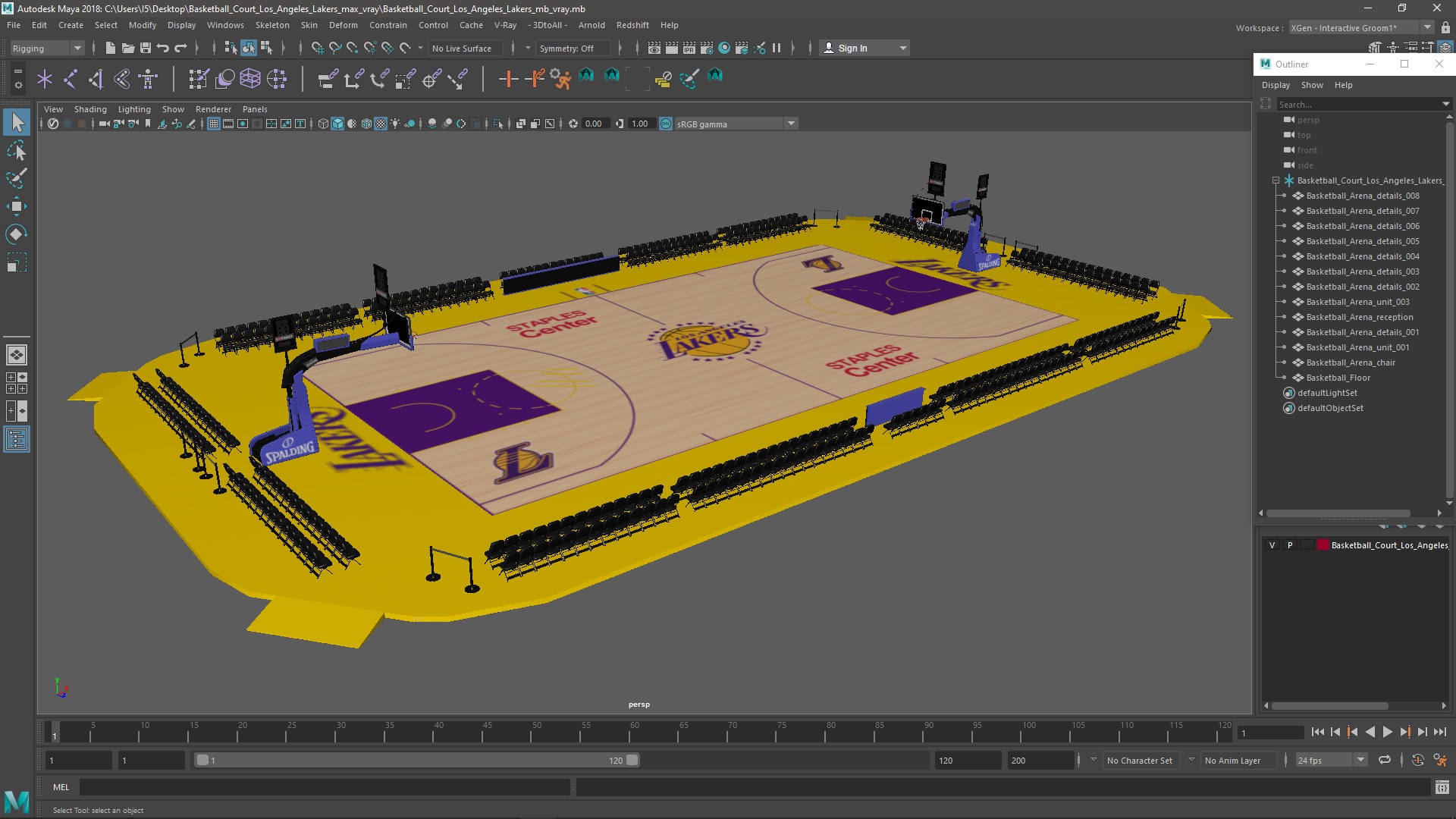The image size is (1456, 819).
Task: Open the viewport Renderer menu
Action: 213,109
